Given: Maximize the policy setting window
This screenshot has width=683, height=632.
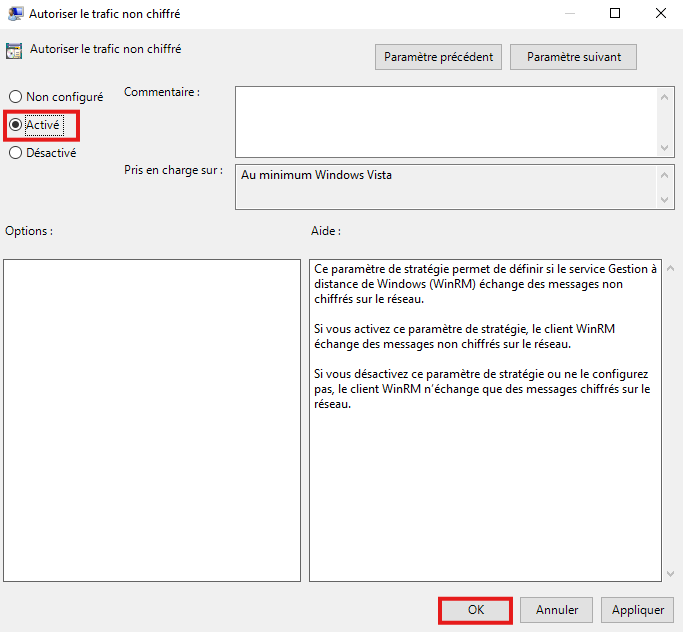Looking at the screenshot, I should pos(614,14).
